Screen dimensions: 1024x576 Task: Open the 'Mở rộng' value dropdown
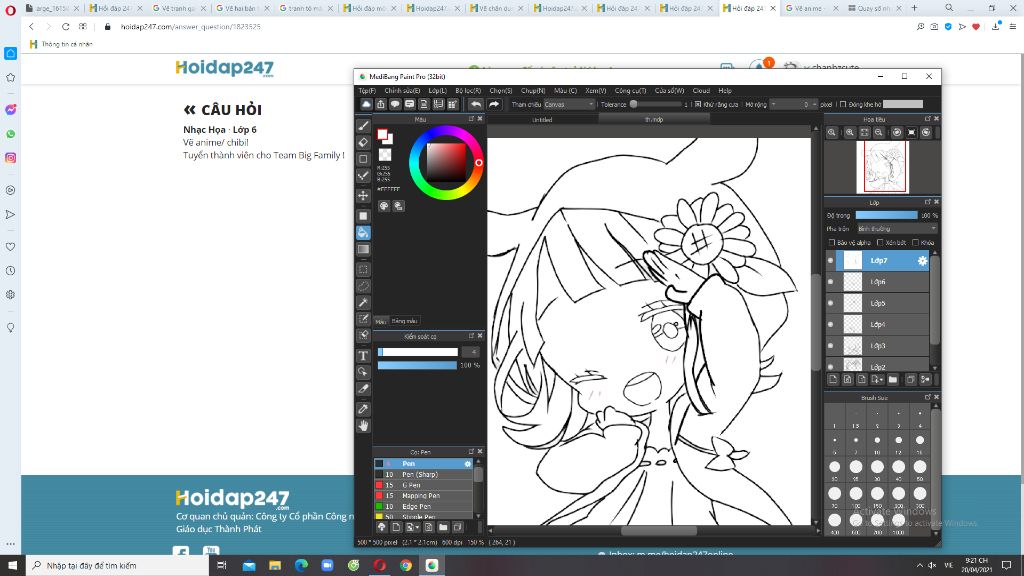(793, 104)
